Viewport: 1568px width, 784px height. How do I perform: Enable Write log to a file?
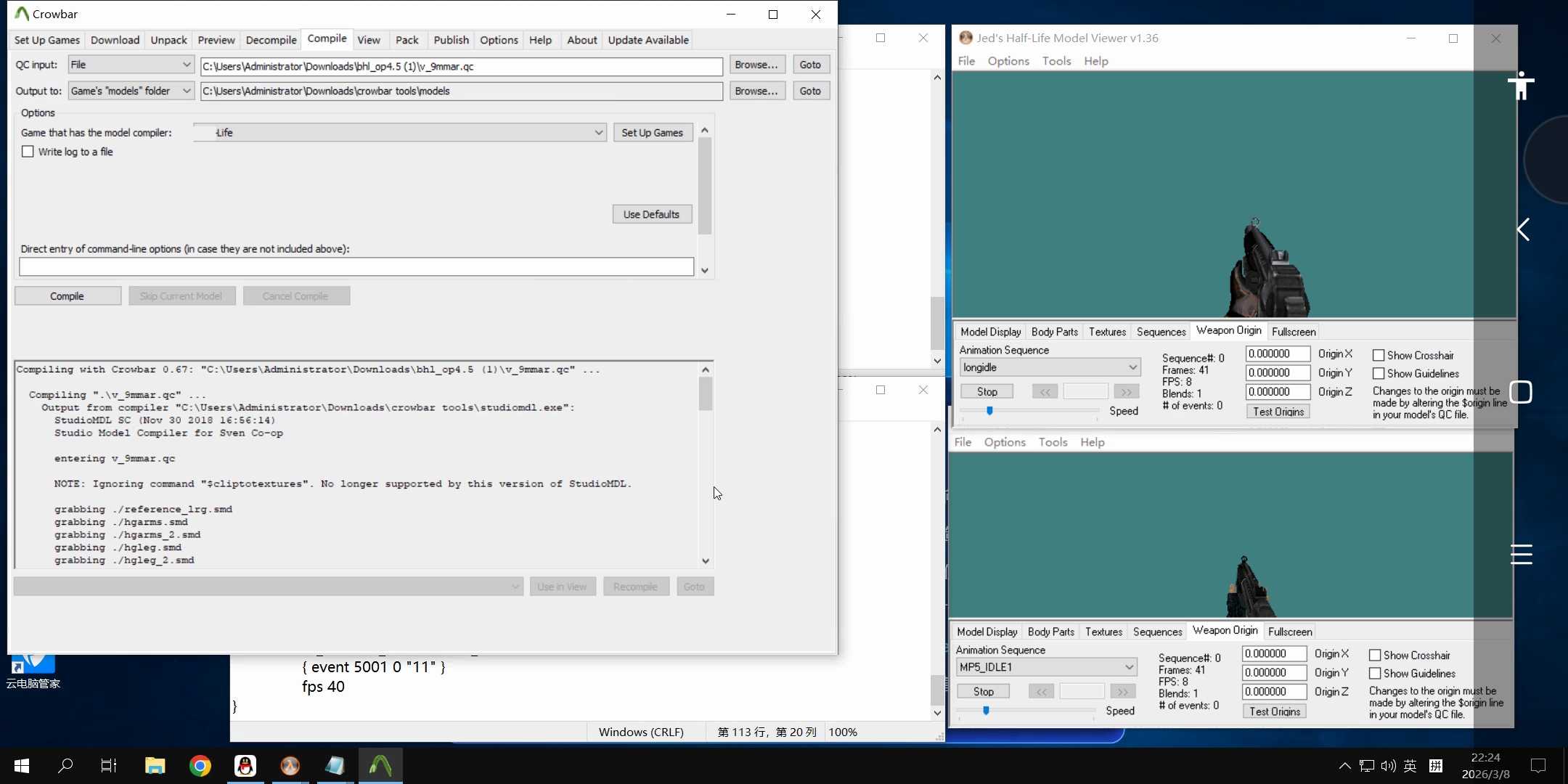28,152
